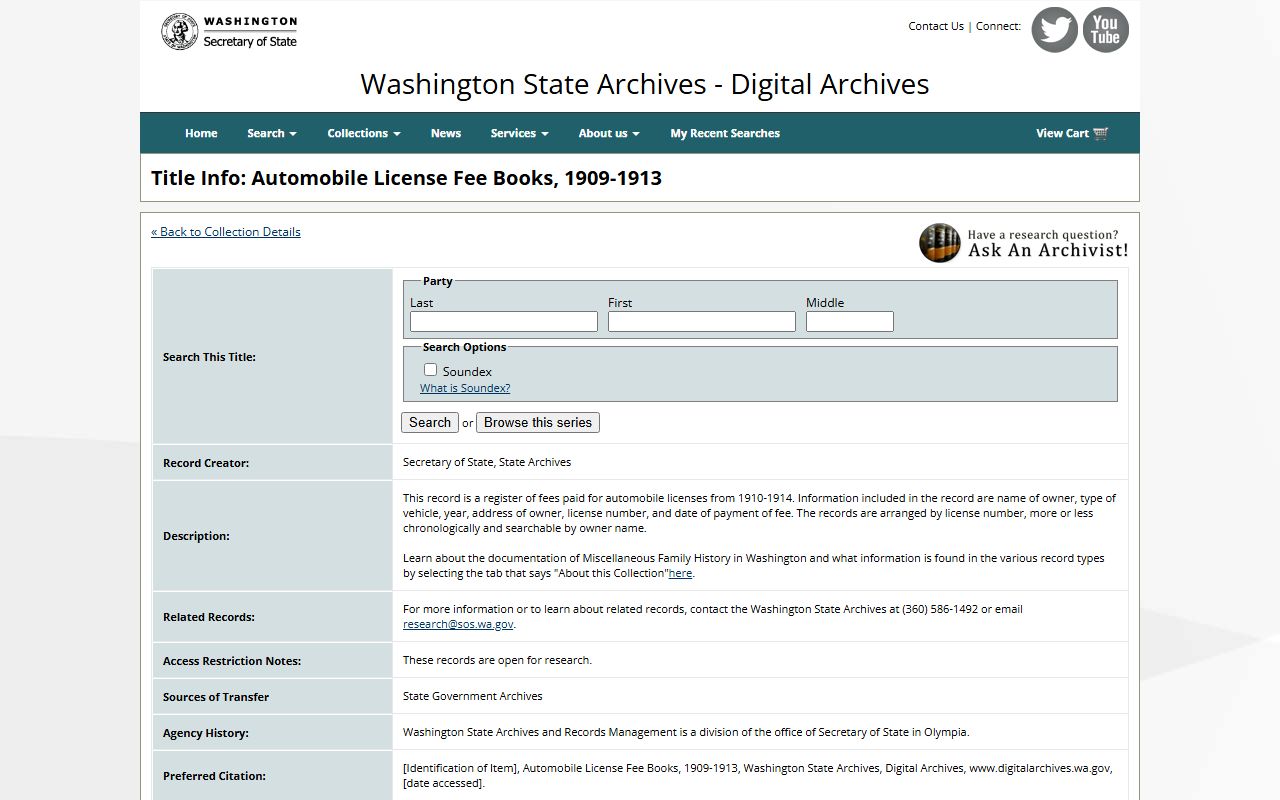1280x800 pixels.
Task: Focus the Middle name input field
Action: tap(850, 321)
